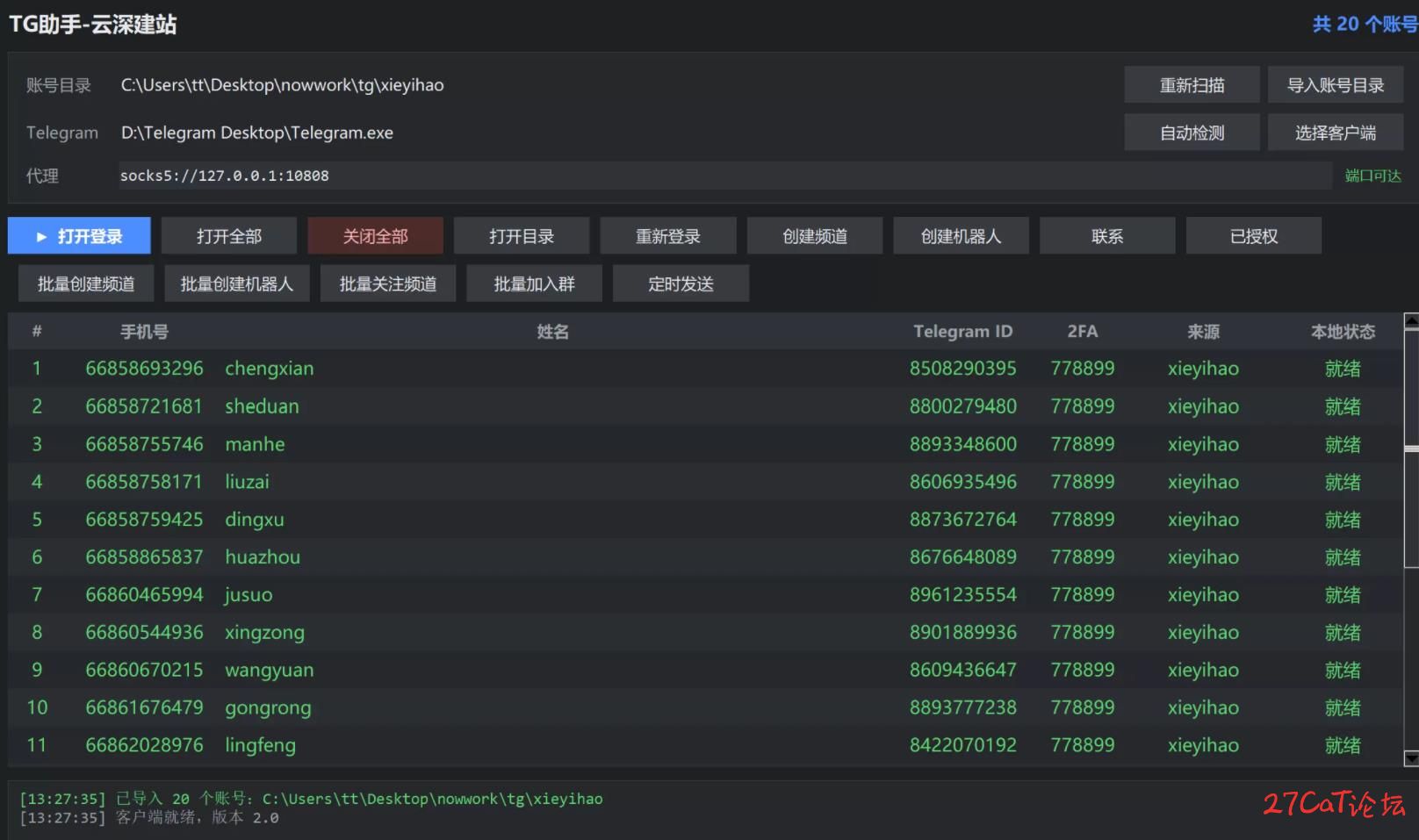Click the scroll-down arrow of the account table

(x=1411, y=758)
